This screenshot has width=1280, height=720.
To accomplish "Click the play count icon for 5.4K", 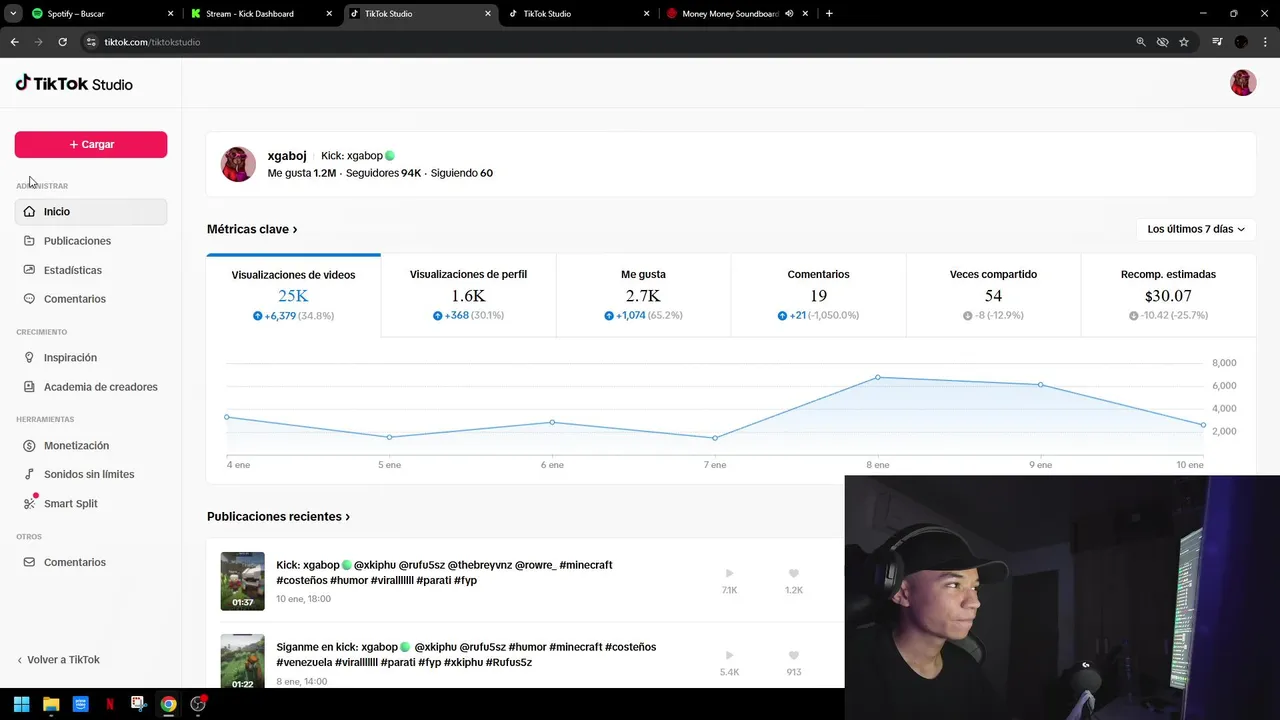I will 729,656.
